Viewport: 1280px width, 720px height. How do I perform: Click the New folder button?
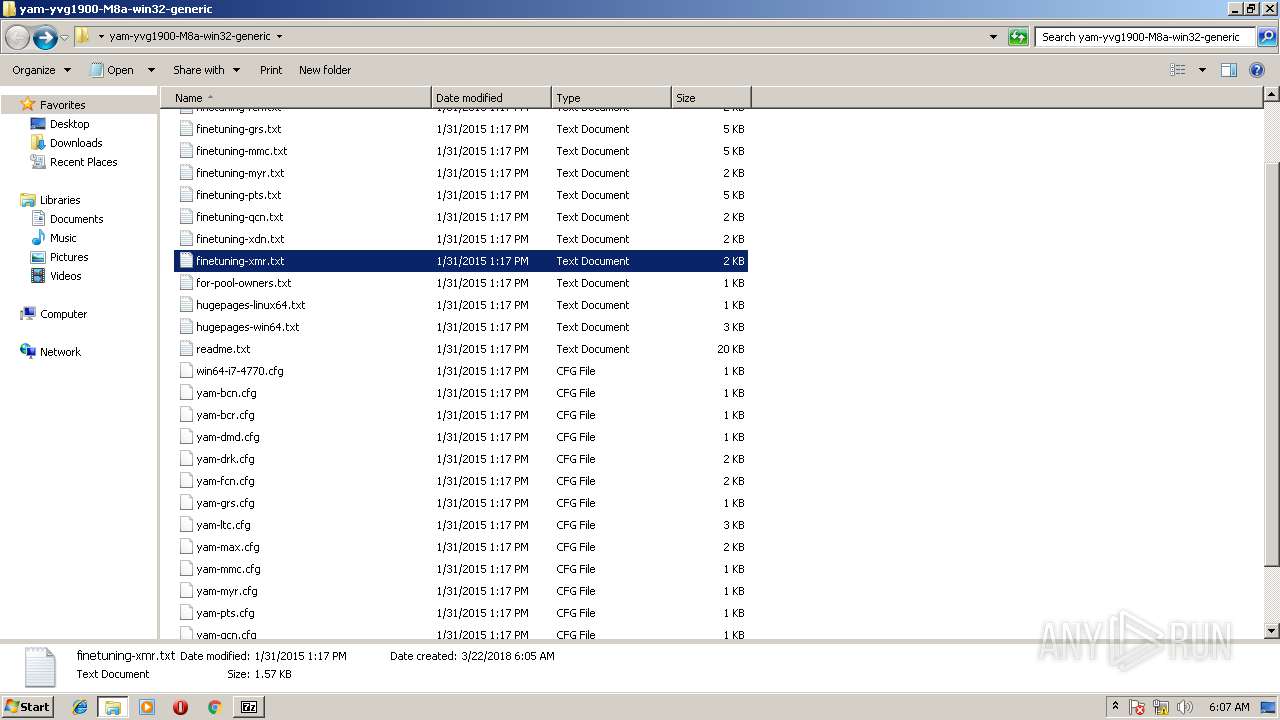coord(325,70)
